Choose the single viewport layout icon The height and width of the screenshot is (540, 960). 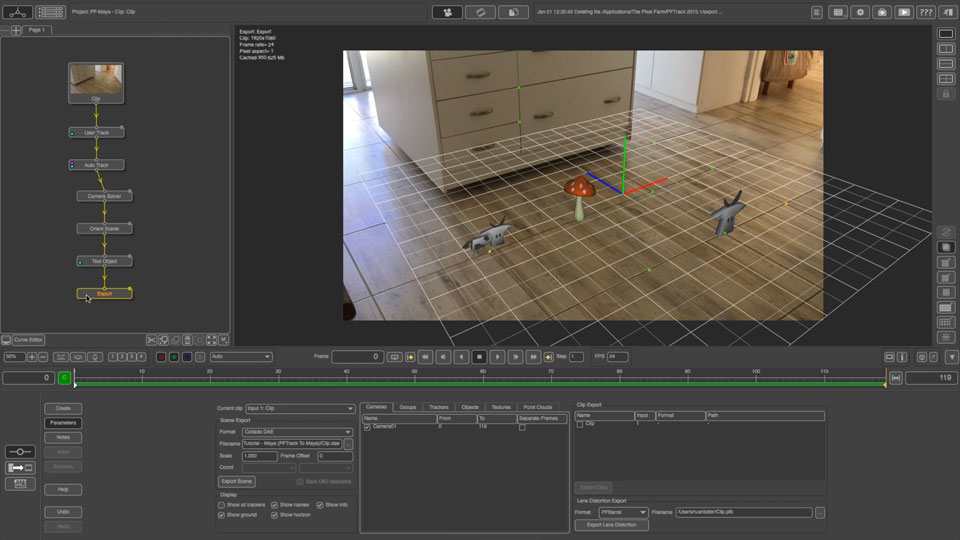coord(945,34)
